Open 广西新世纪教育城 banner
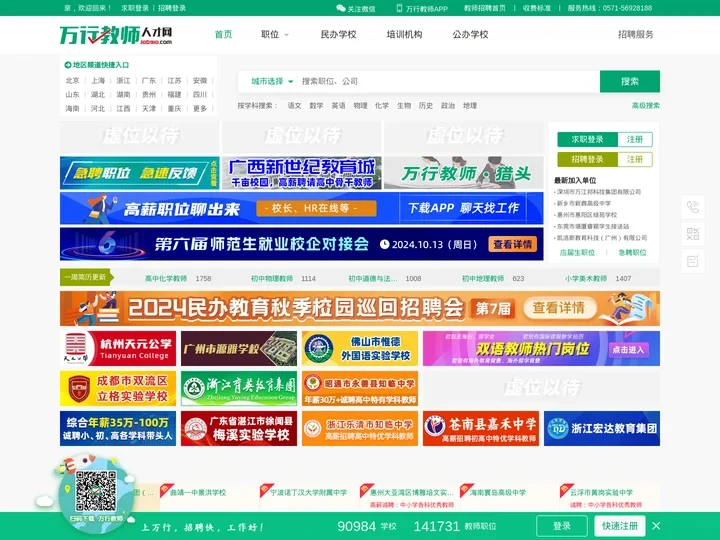 [302, 173]
